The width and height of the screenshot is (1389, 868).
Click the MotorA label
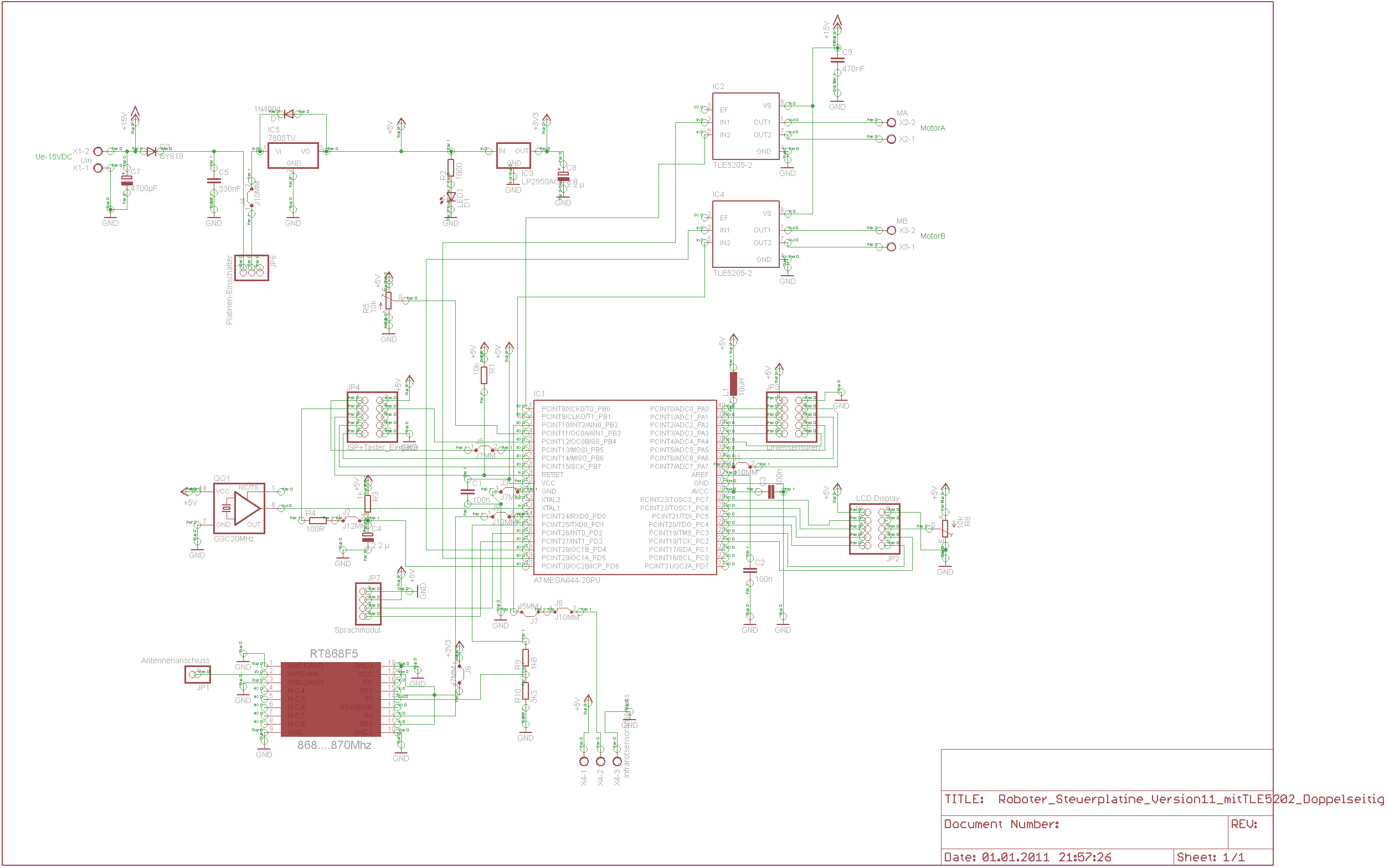coord(933,128)
